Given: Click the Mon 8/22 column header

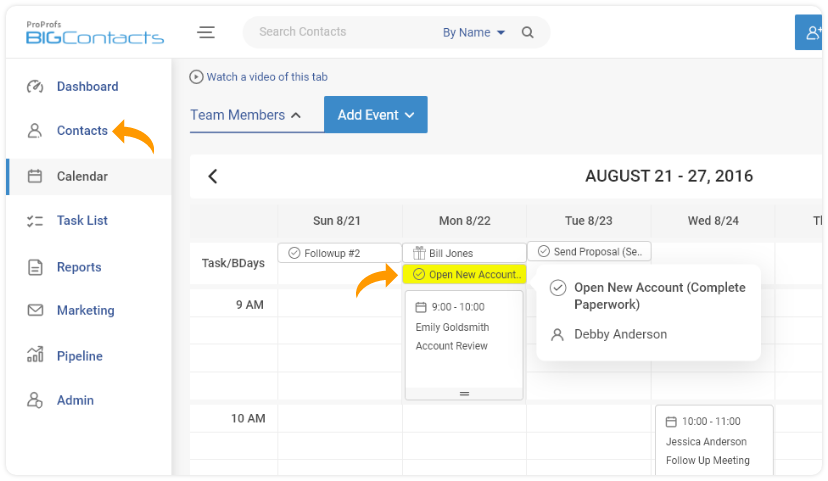Looking at the screenshot, I should [465, 221].
